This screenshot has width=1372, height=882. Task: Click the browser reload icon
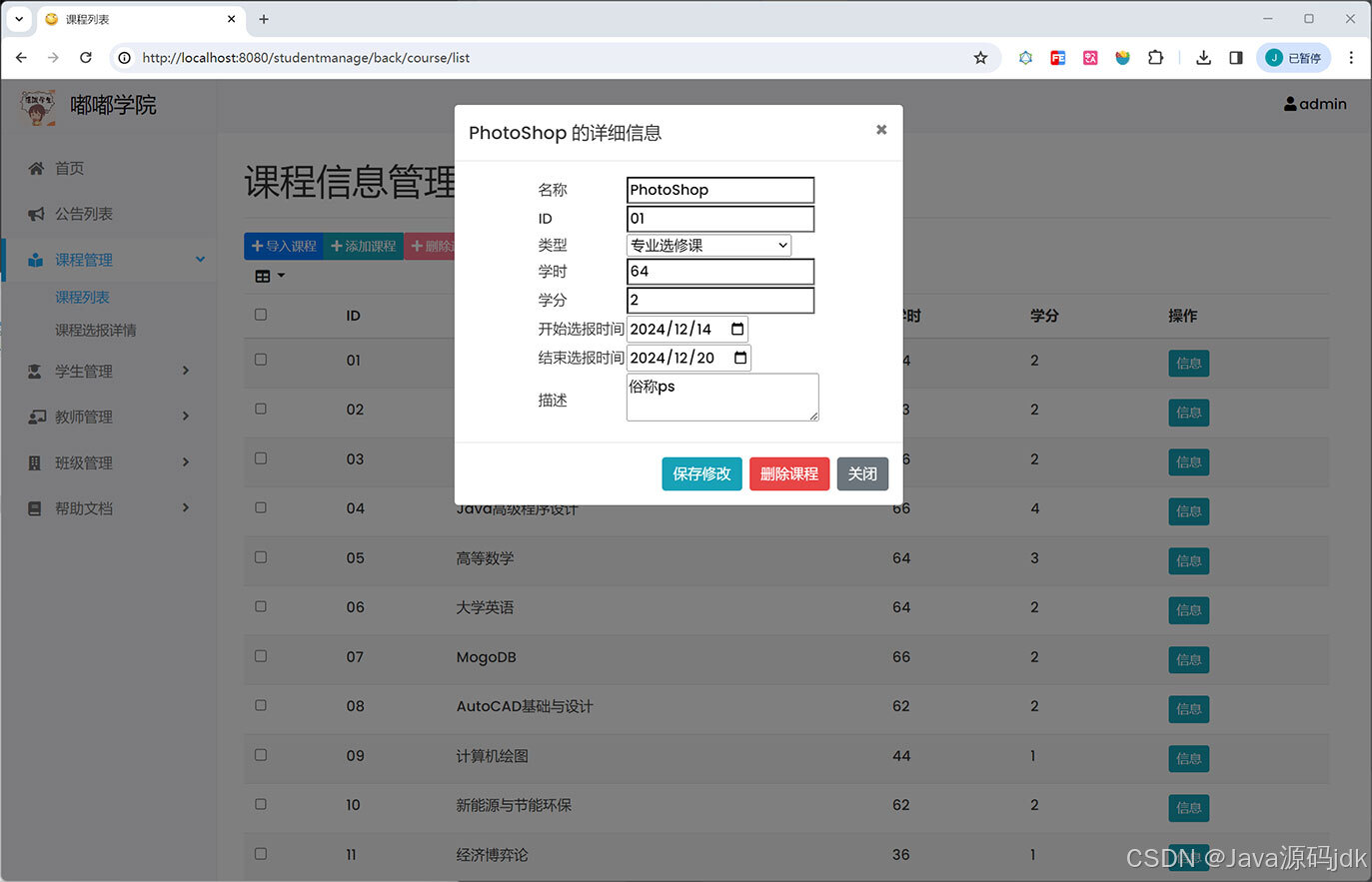pyautogui.click(x=86, y=58)
